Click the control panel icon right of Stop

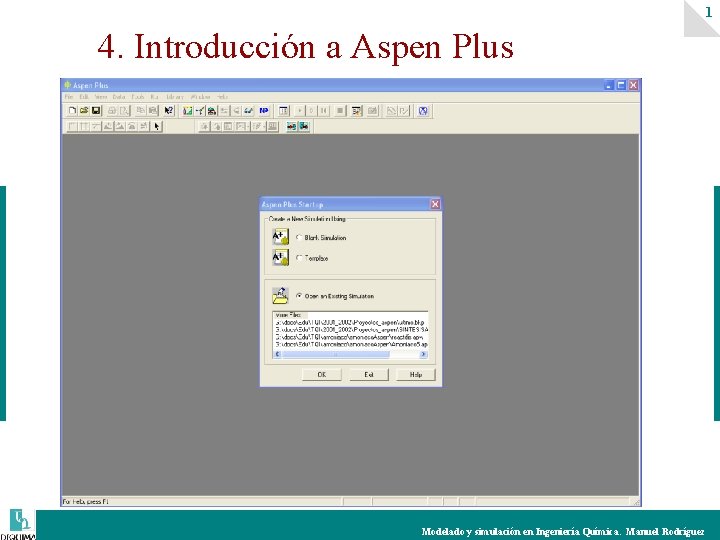coord(356,111)
